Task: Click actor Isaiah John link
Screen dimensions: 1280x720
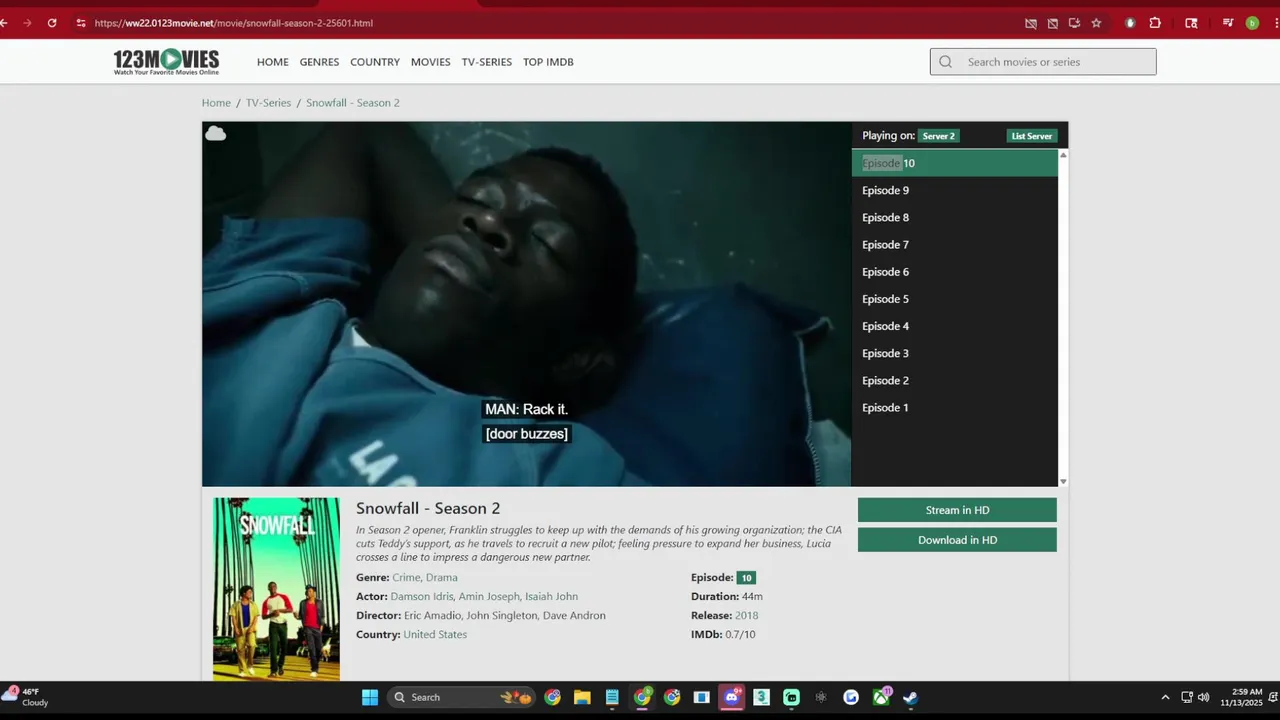Action: click(x=551, y=596)
